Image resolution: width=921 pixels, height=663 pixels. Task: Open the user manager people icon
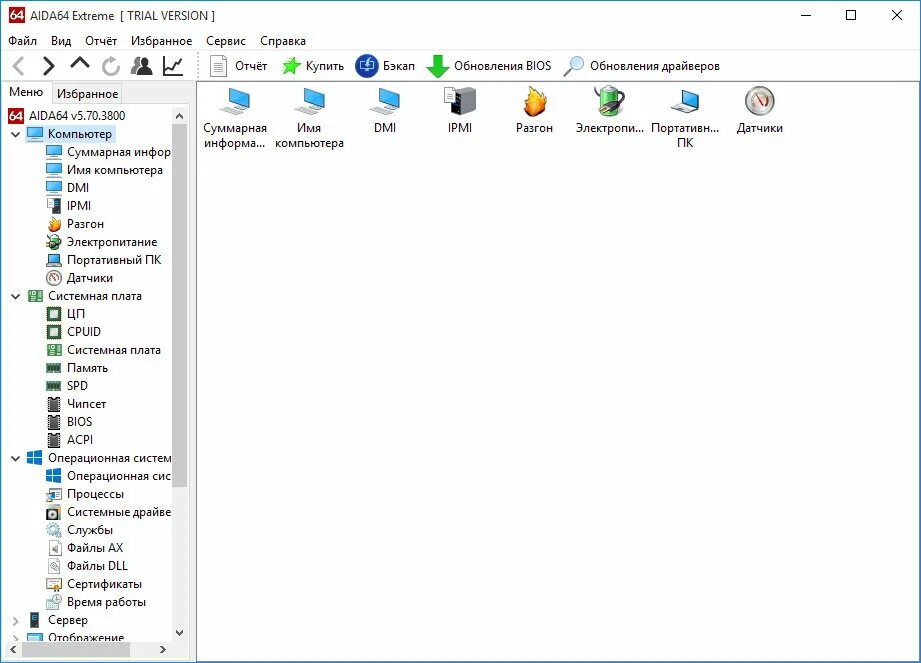click(x=142, y=66)
